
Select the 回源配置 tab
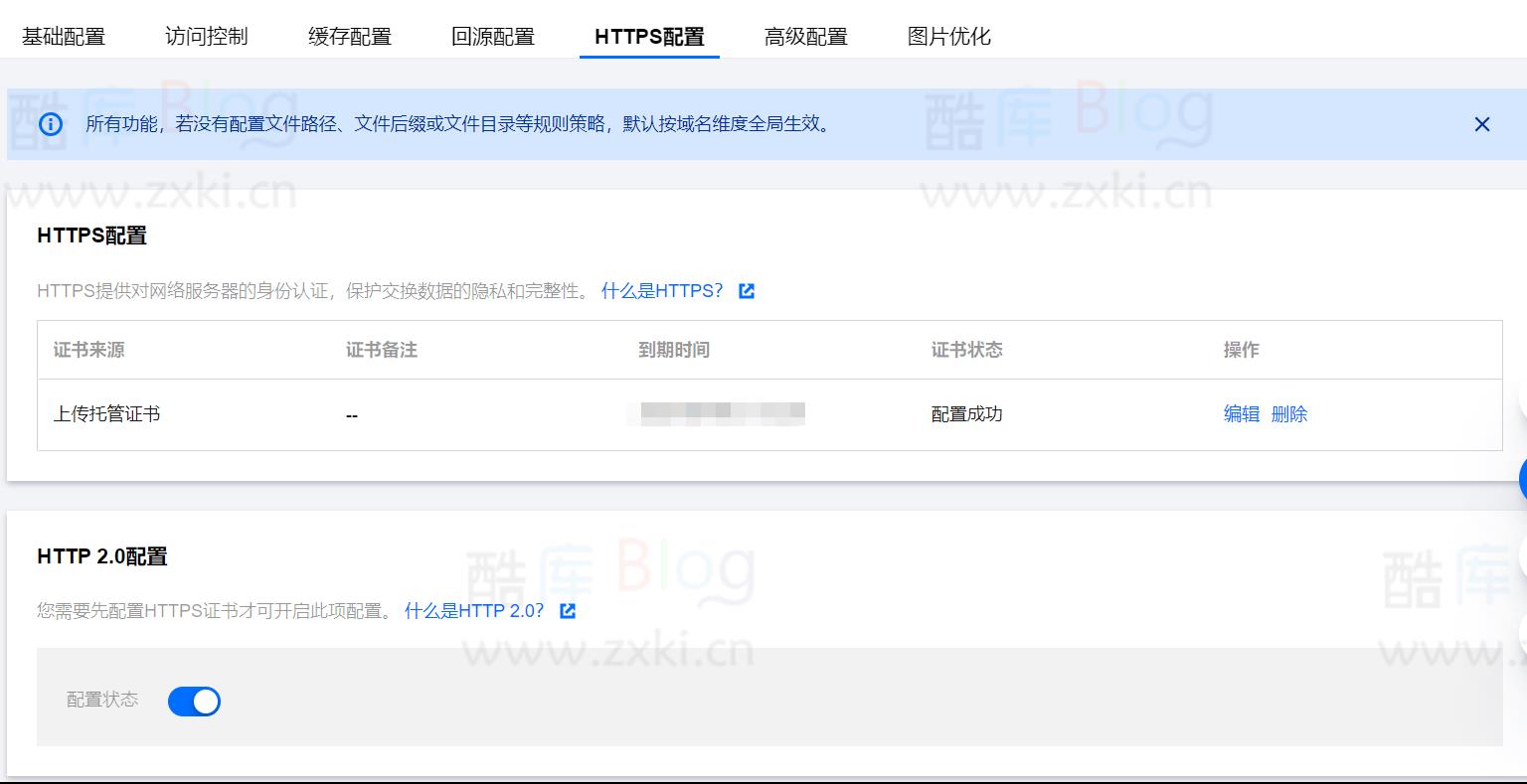(494, 36)
